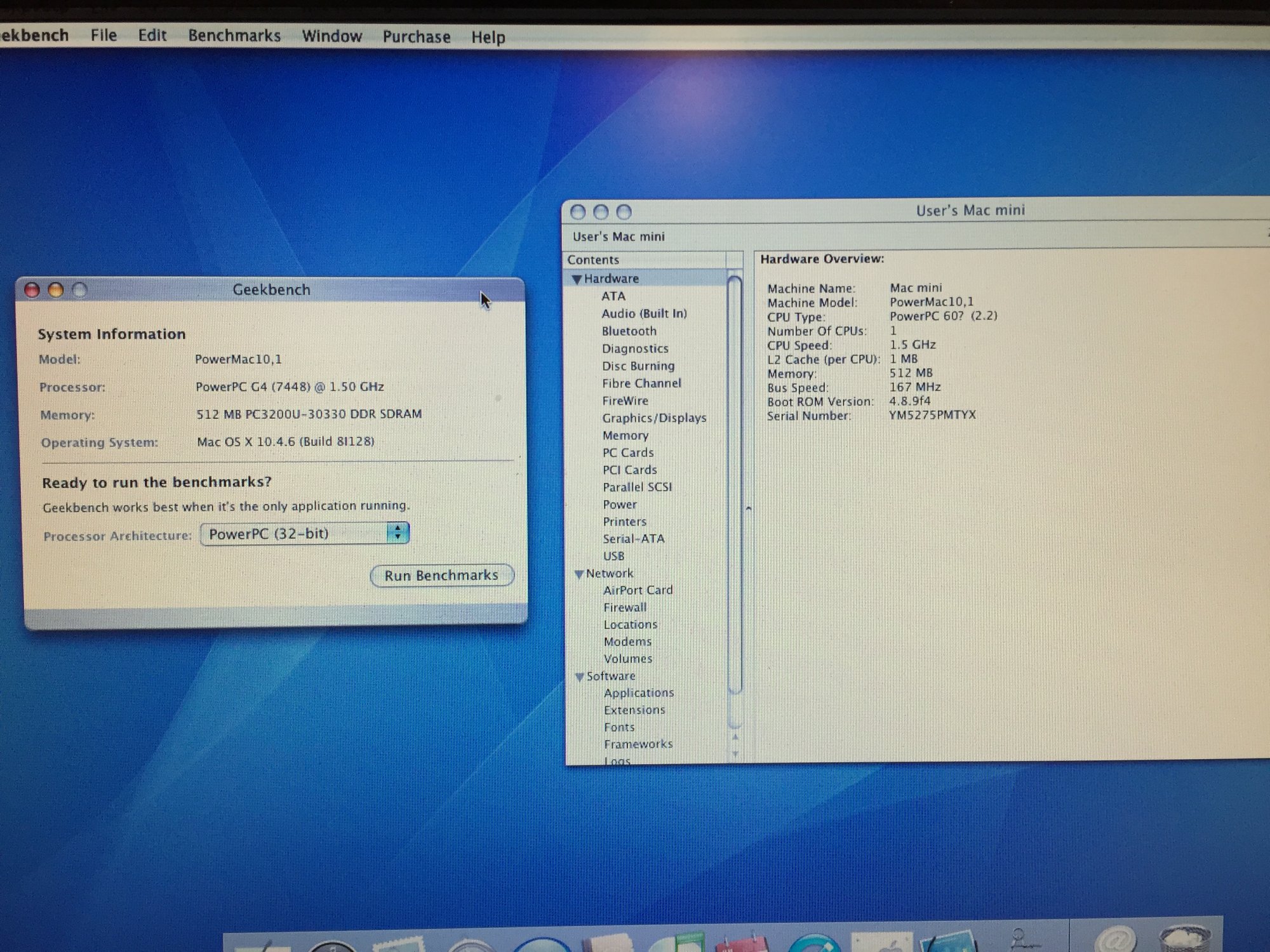Minimize the Geekbench window with yellow button
Viewport: 1270px width, 952px height.
coord(56,291)
